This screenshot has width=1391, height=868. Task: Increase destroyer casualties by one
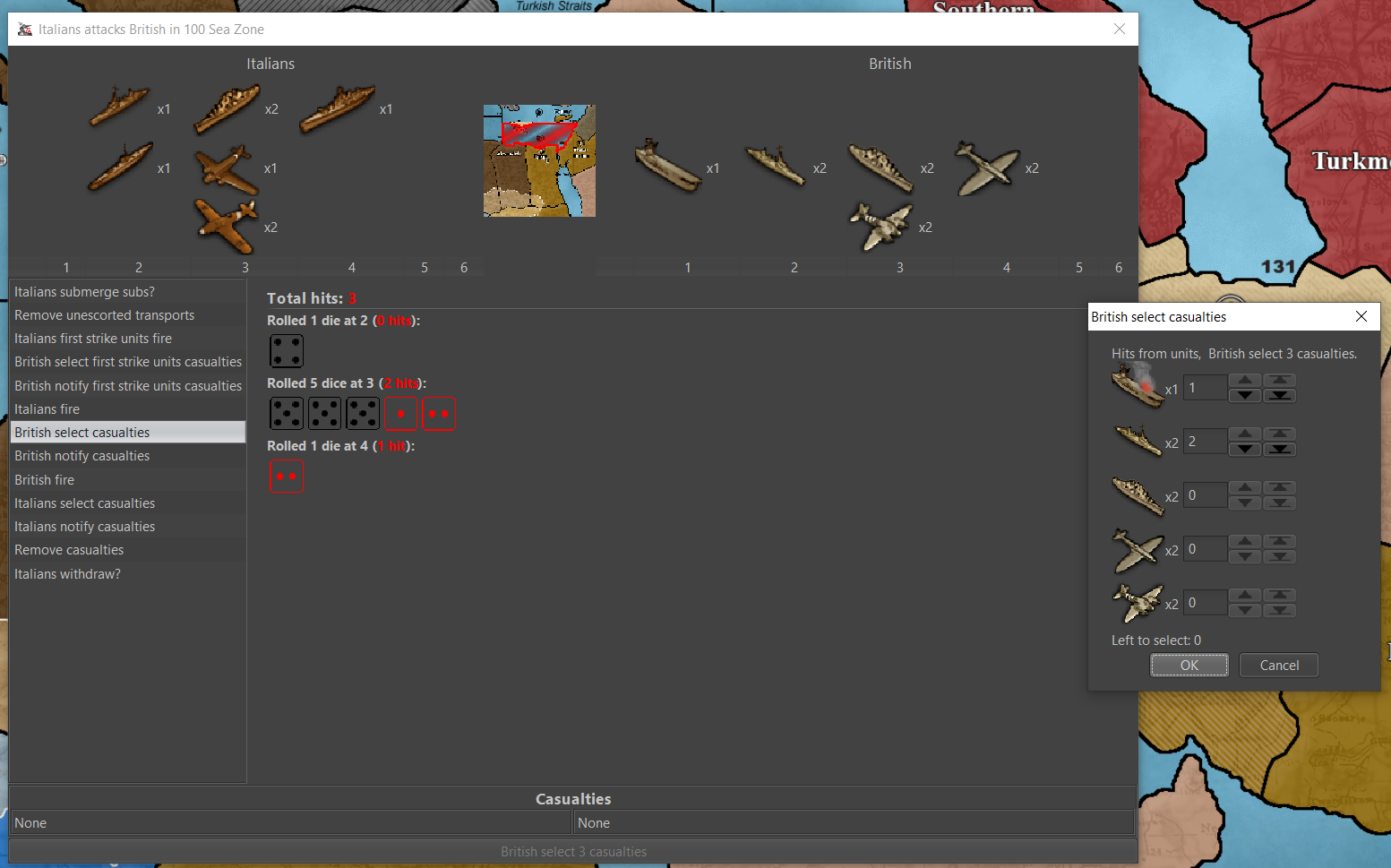[1245, 434]
